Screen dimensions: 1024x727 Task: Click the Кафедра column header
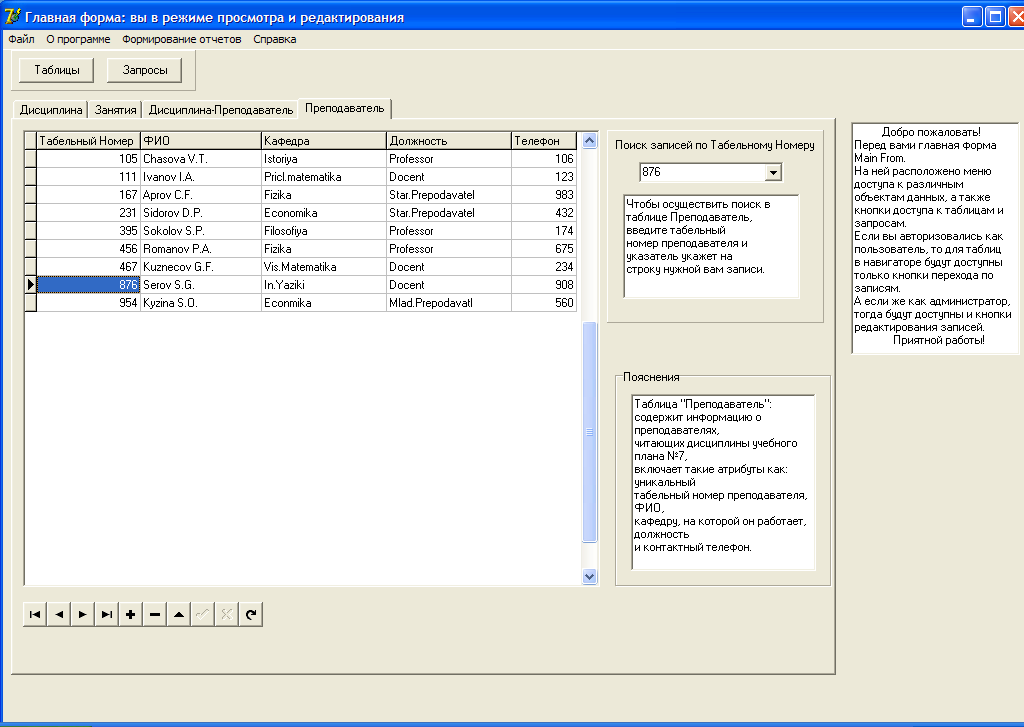pyautogui.click(x=324, y=140)
